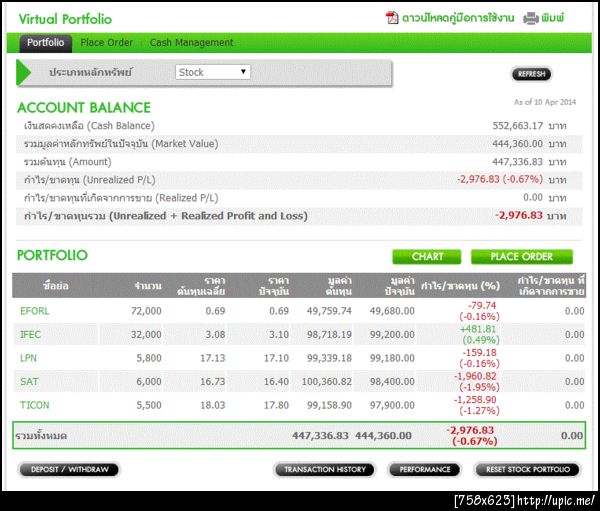Click the printer icon
The image size is (600, 511).
click(531, 18)
